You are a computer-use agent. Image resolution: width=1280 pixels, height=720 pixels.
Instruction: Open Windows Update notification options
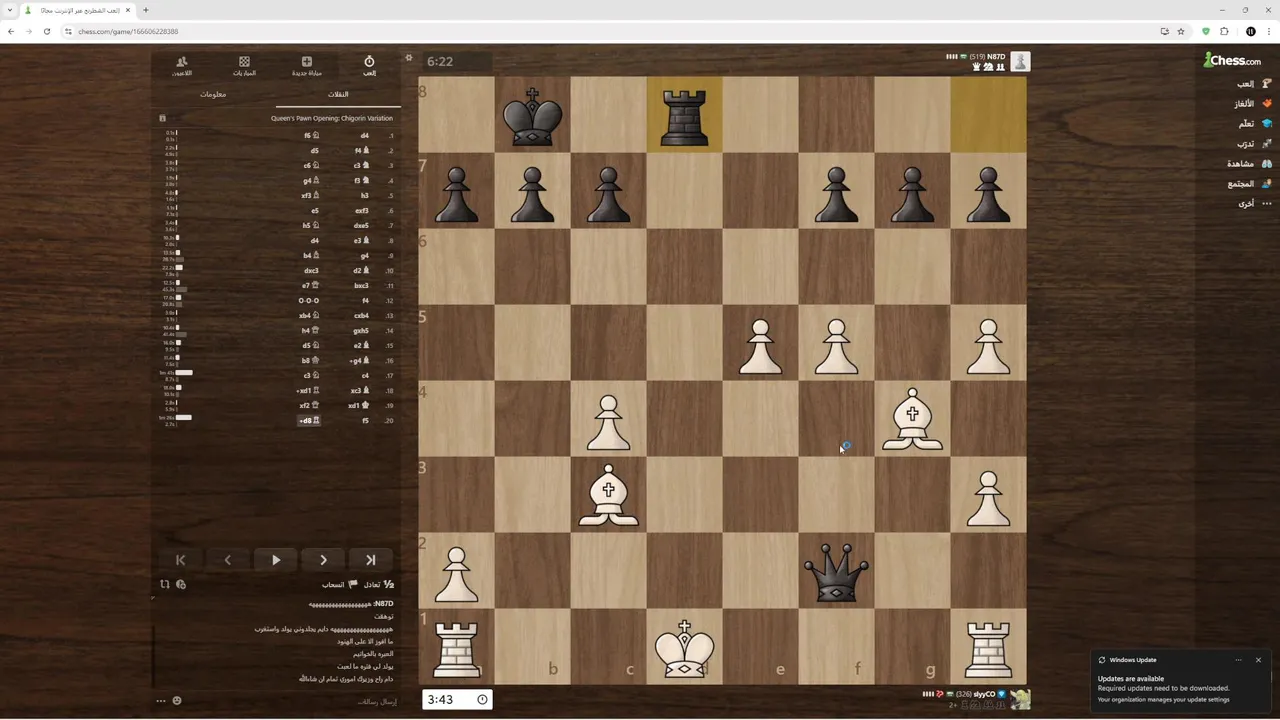1238,660
